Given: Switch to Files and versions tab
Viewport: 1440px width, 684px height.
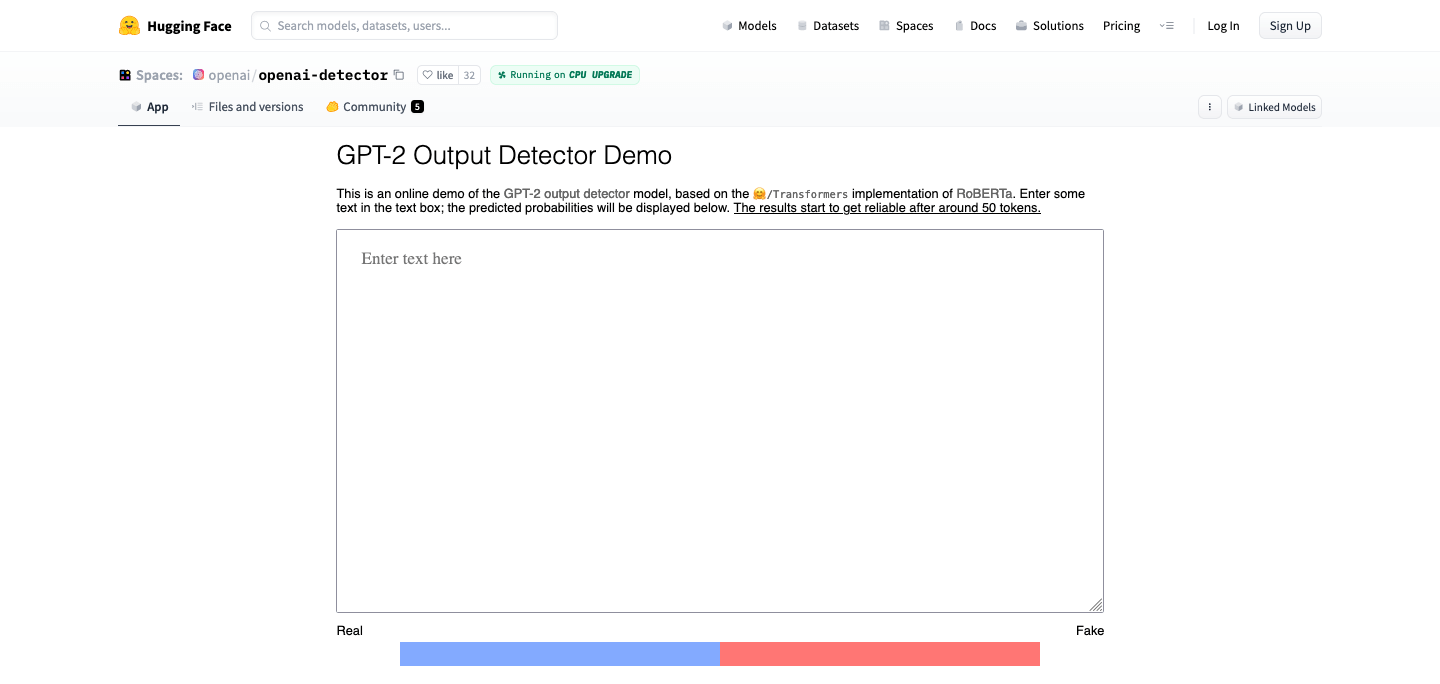Looking at the screenshot, I should (x=248, y=107).
